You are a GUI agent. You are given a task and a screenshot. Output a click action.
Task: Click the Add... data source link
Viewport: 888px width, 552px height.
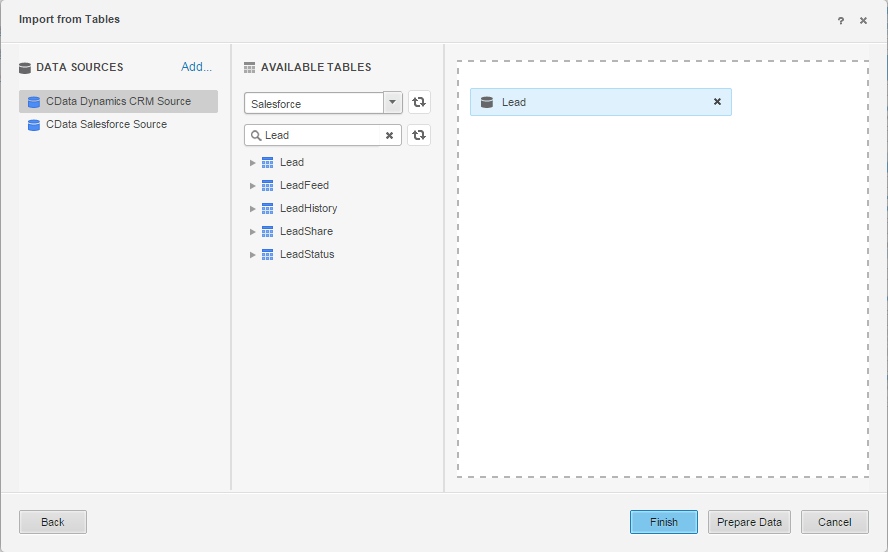(196, 67)
